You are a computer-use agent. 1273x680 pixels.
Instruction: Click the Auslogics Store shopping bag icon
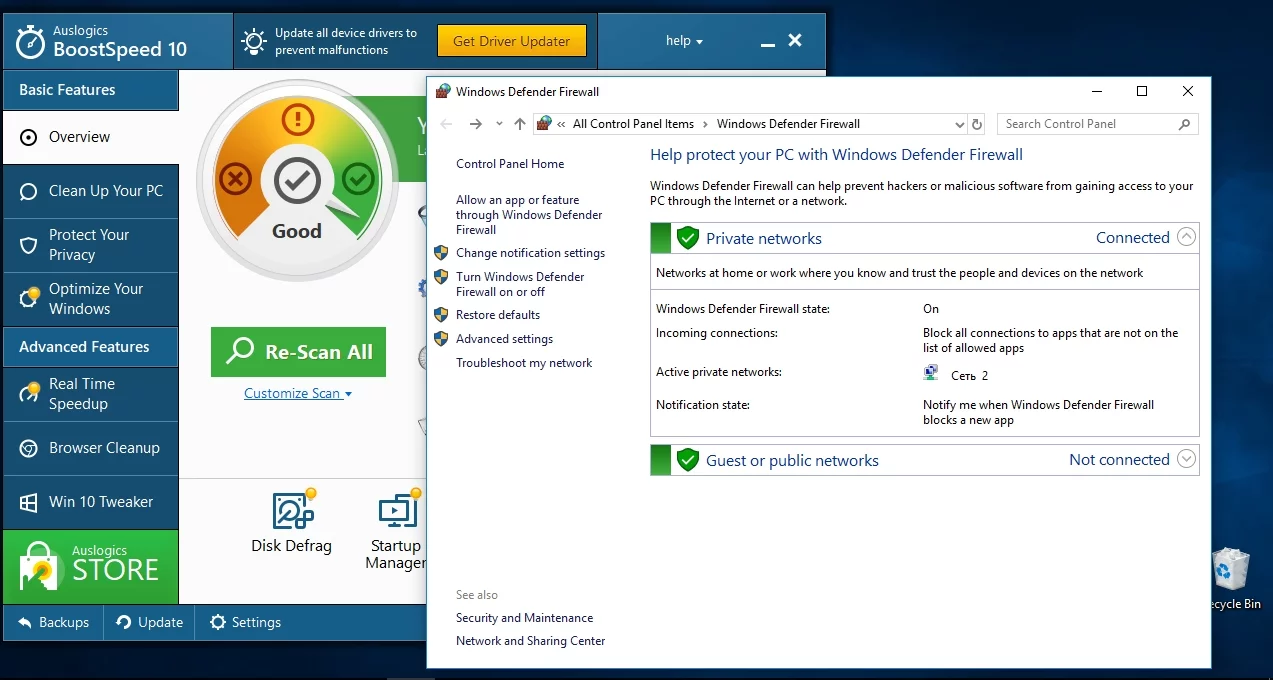tap(39, 566)
